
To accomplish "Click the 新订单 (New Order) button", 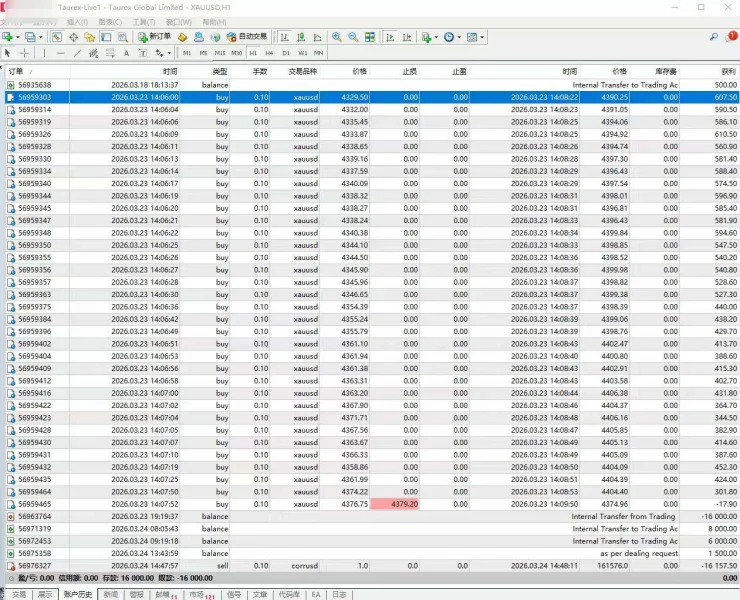I will click(154, 37).
